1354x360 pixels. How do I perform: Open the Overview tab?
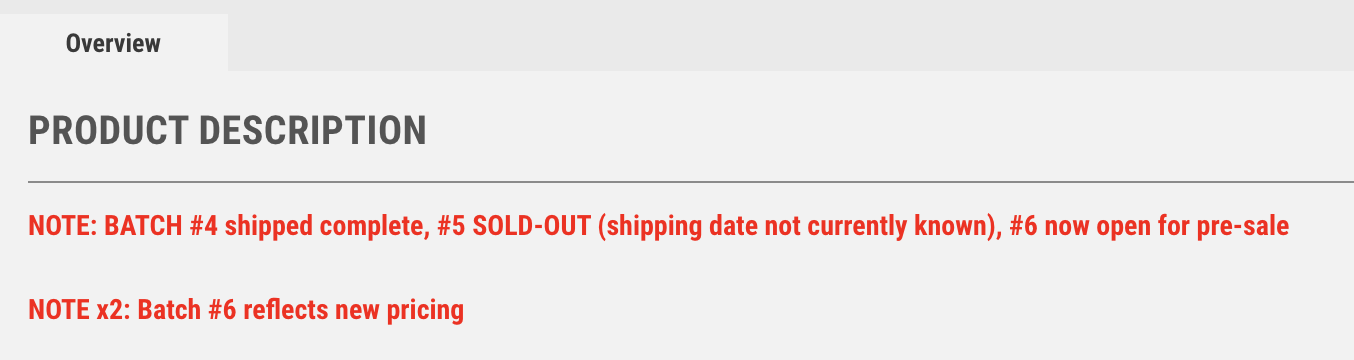(x=113, y=43)
